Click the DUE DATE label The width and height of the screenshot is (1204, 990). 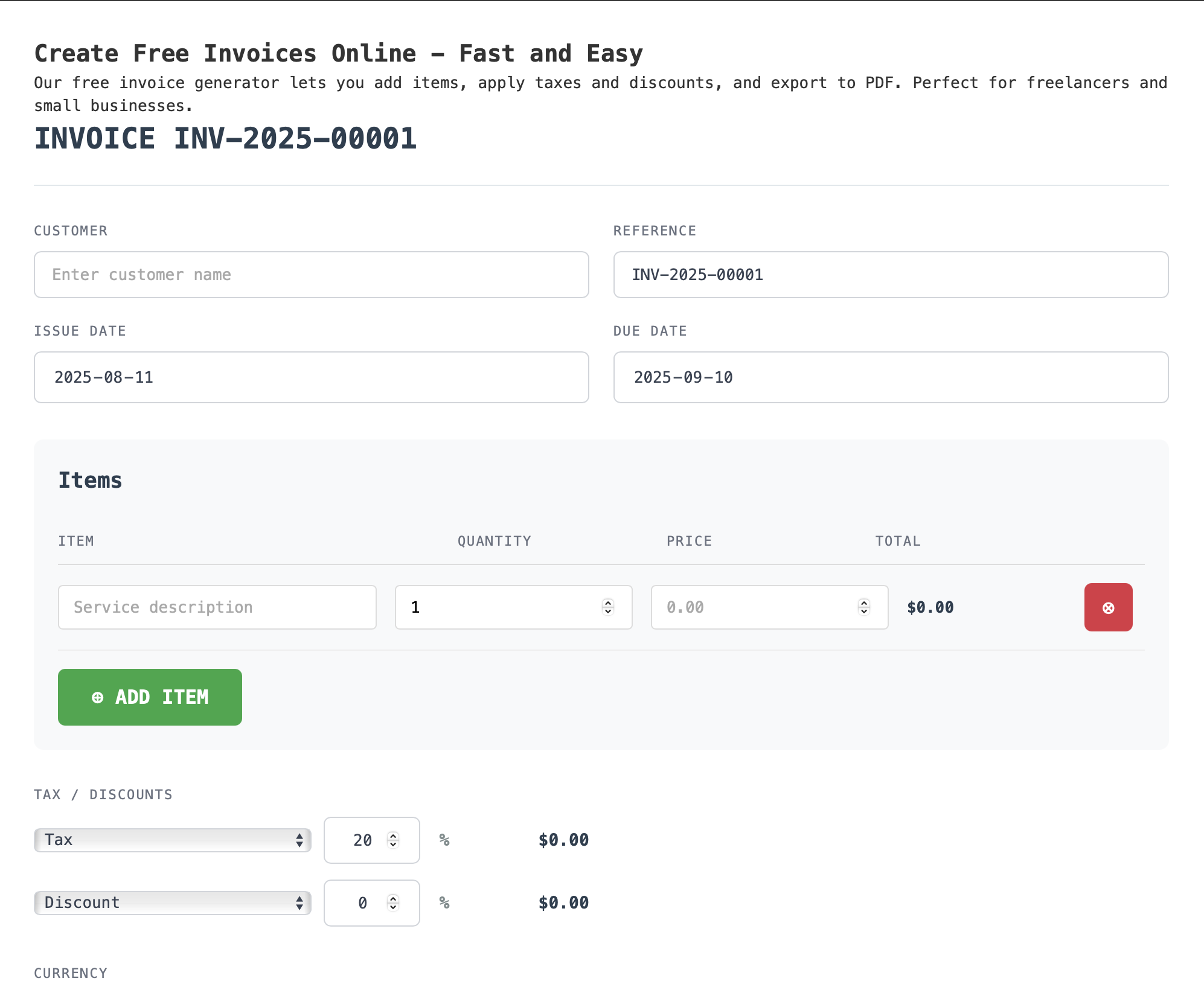[650, 331]
